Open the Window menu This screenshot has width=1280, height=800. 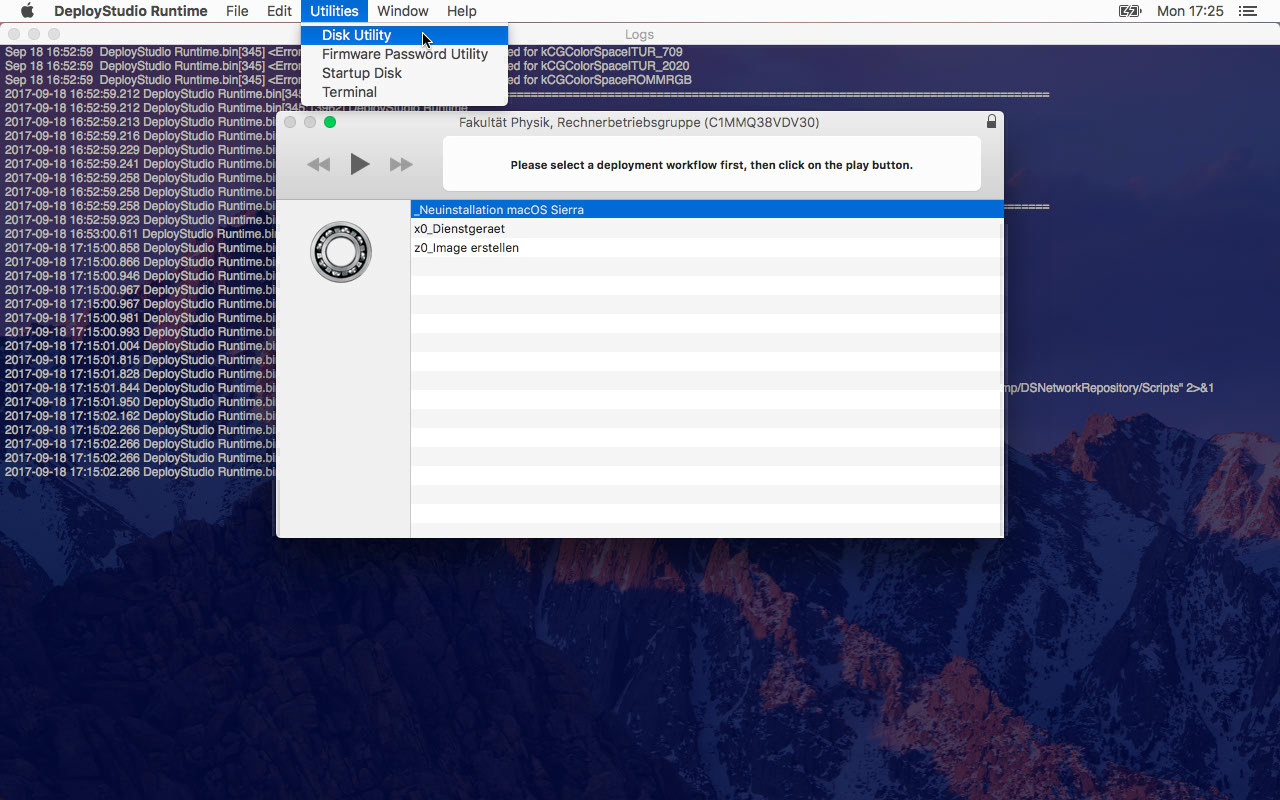tap(403, 11)
